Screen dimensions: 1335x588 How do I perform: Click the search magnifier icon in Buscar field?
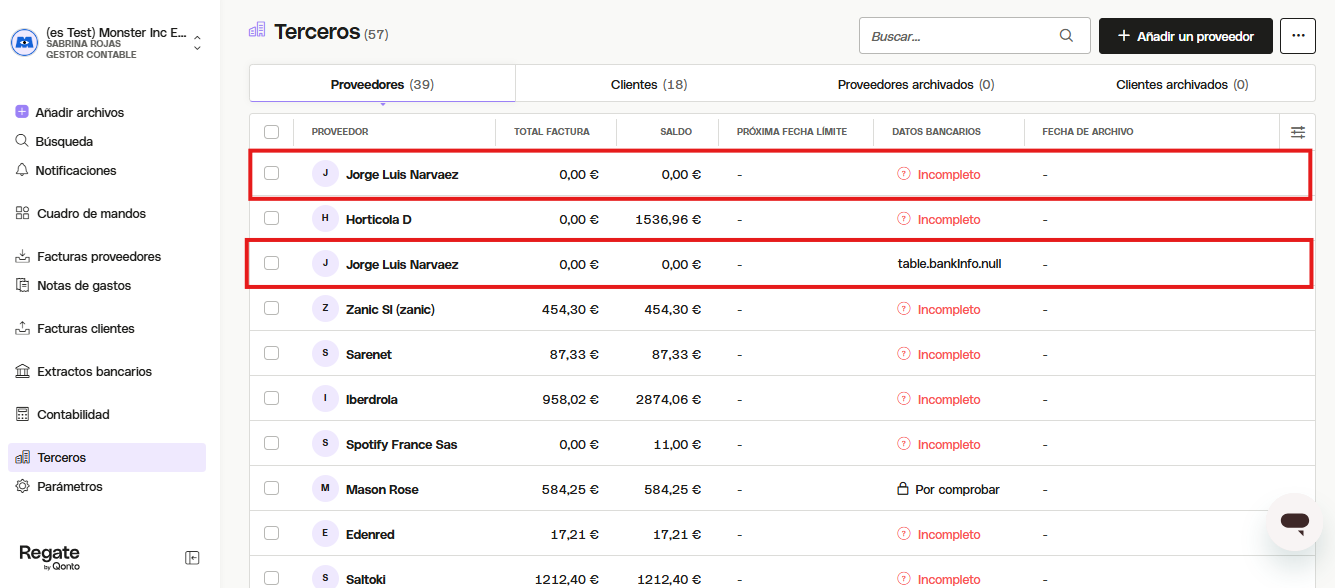[x=1067, y=36]
